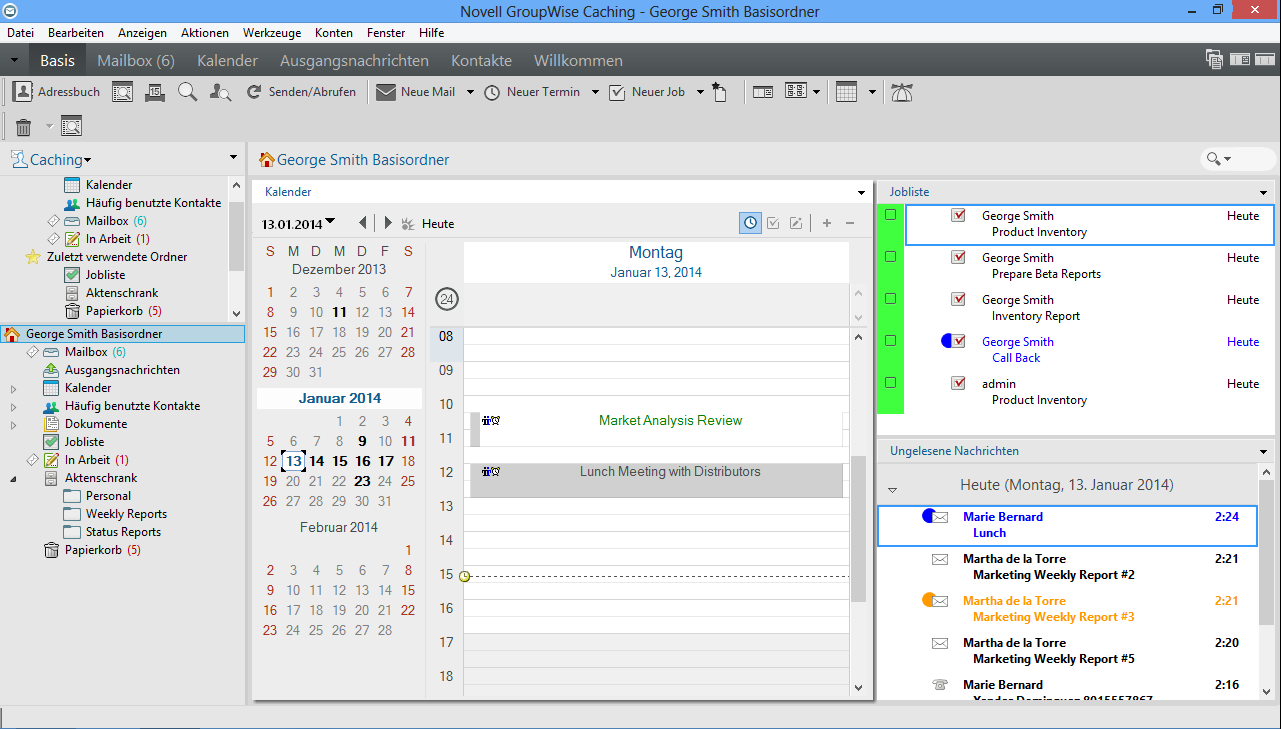
Task: Open the Aktionen menu
Action: pos(205,33)
